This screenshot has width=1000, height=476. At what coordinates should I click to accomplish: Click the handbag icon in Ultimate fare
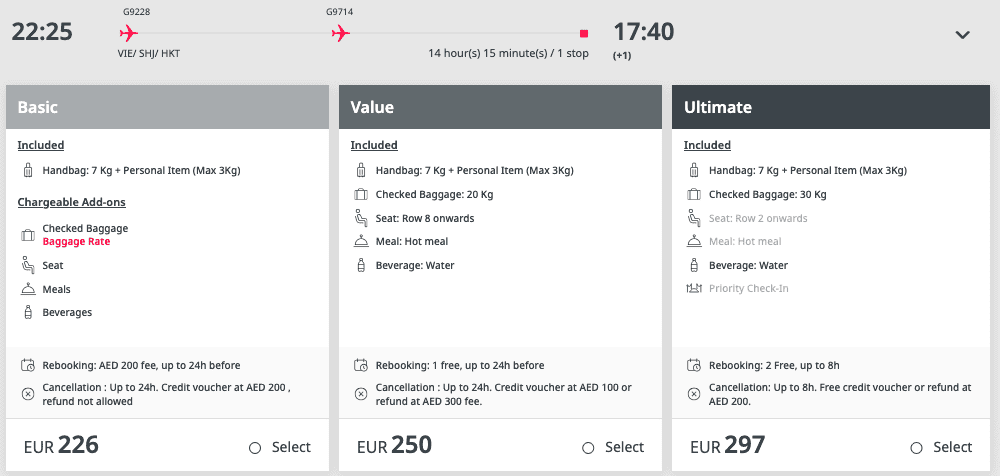pyautogui.click(x=694, y=171)
